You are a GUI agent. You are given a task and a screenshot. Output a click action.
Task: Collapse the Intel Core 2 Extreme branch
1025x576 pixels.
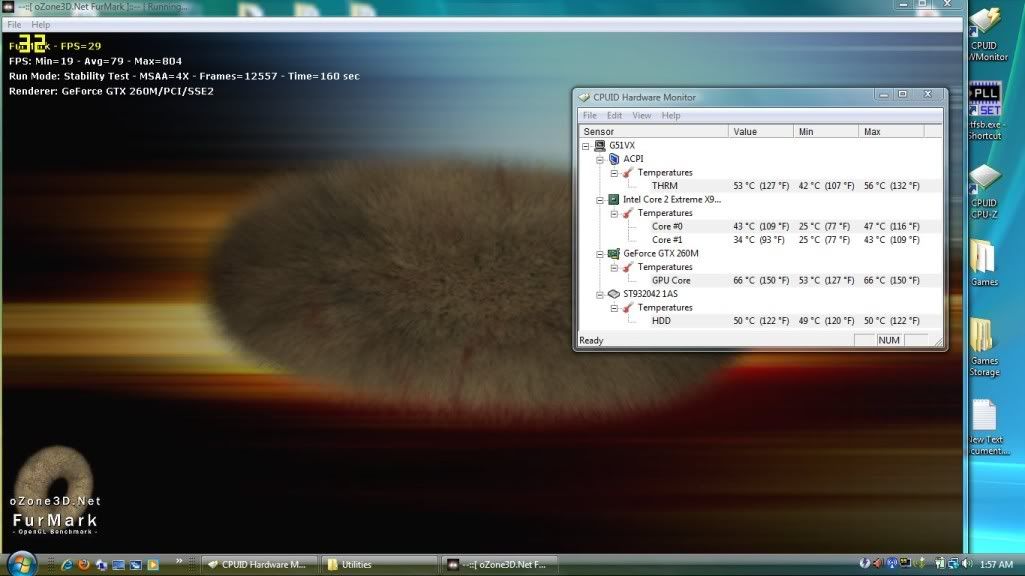(x=599, y=199)
